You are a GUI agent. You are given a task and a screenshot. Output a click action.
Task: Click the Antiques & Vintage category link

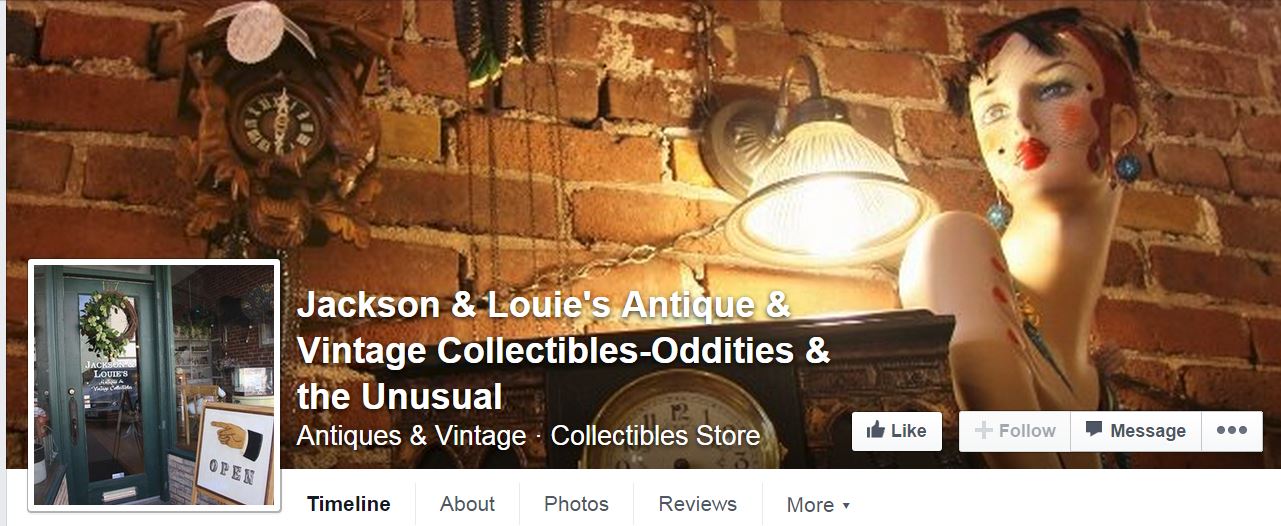(x=411, y=436)
